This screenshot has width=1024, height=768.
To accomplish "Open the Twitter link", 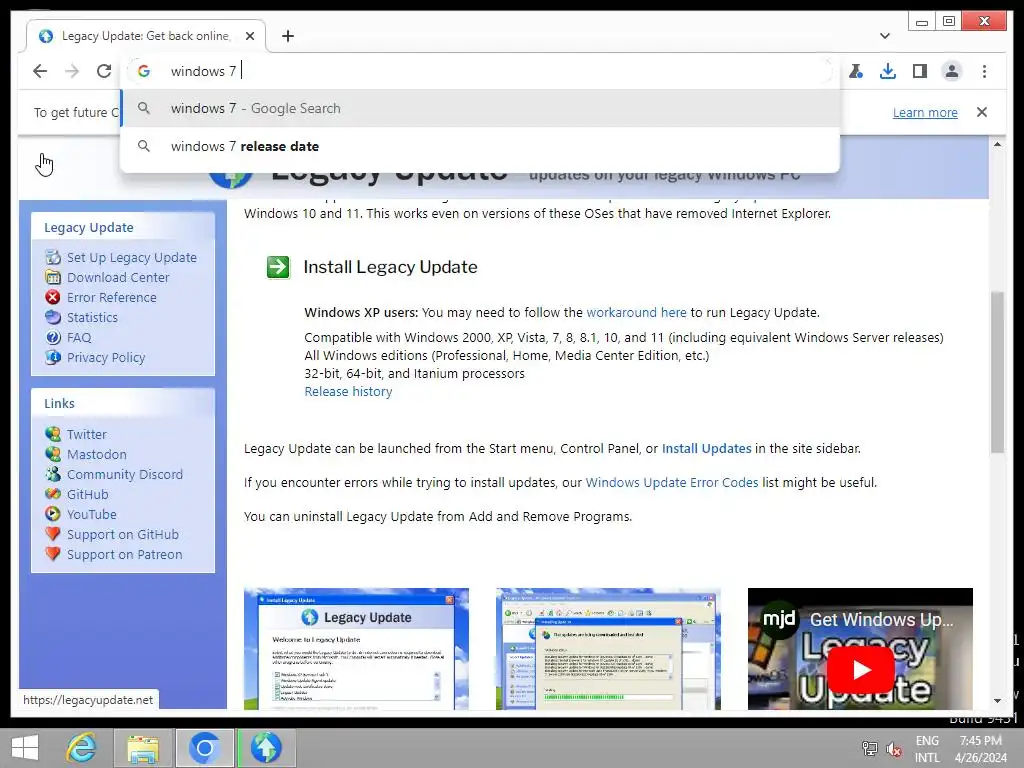I will tap(86, 434).
